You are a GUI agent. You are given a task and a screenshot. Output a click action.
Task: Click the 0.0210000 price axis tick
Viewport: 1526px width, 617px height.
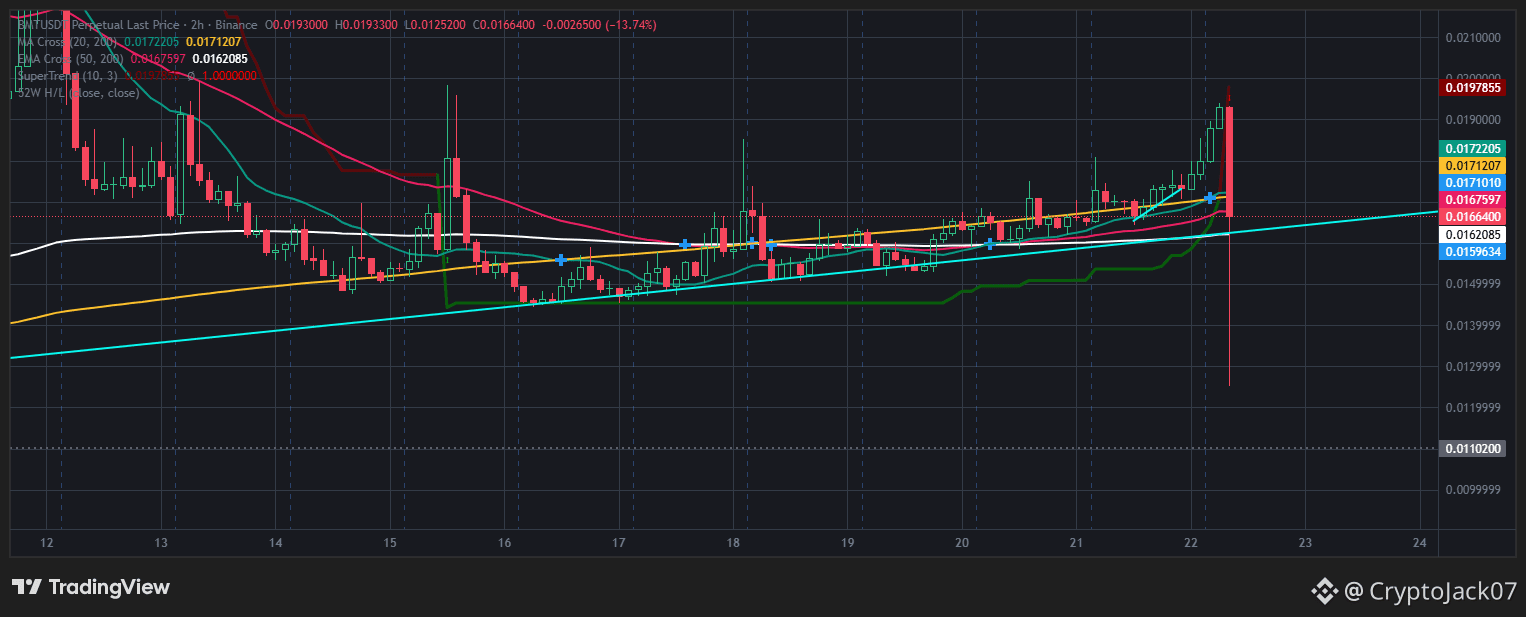click(1473, 38)
